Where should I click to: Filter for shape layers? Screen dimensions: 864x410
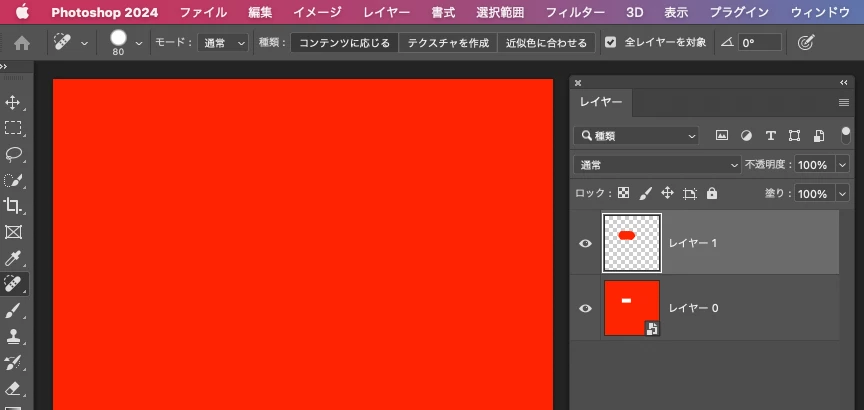tap(794, 136)
